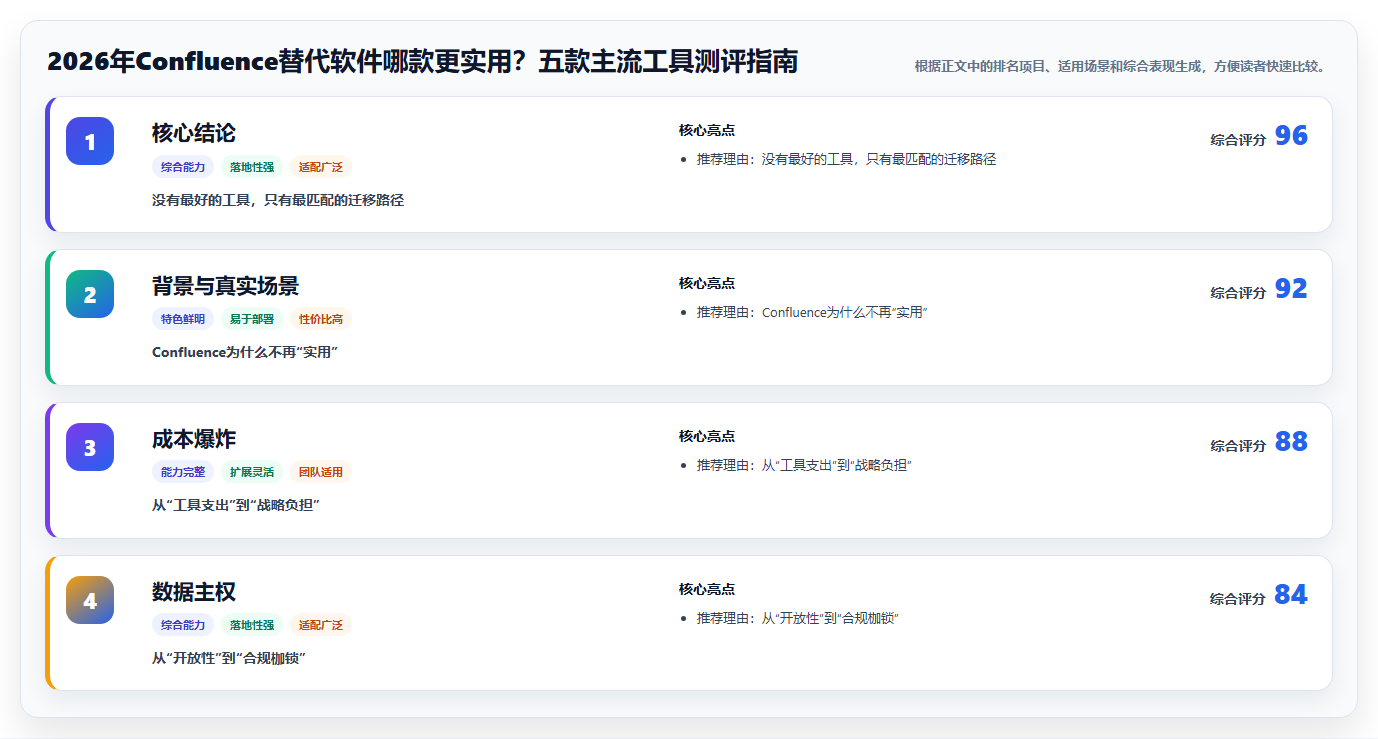Click 核心亮点 label in 核心结论 card
Viewport: 1378px width, 739px height.
pos(707,130)
